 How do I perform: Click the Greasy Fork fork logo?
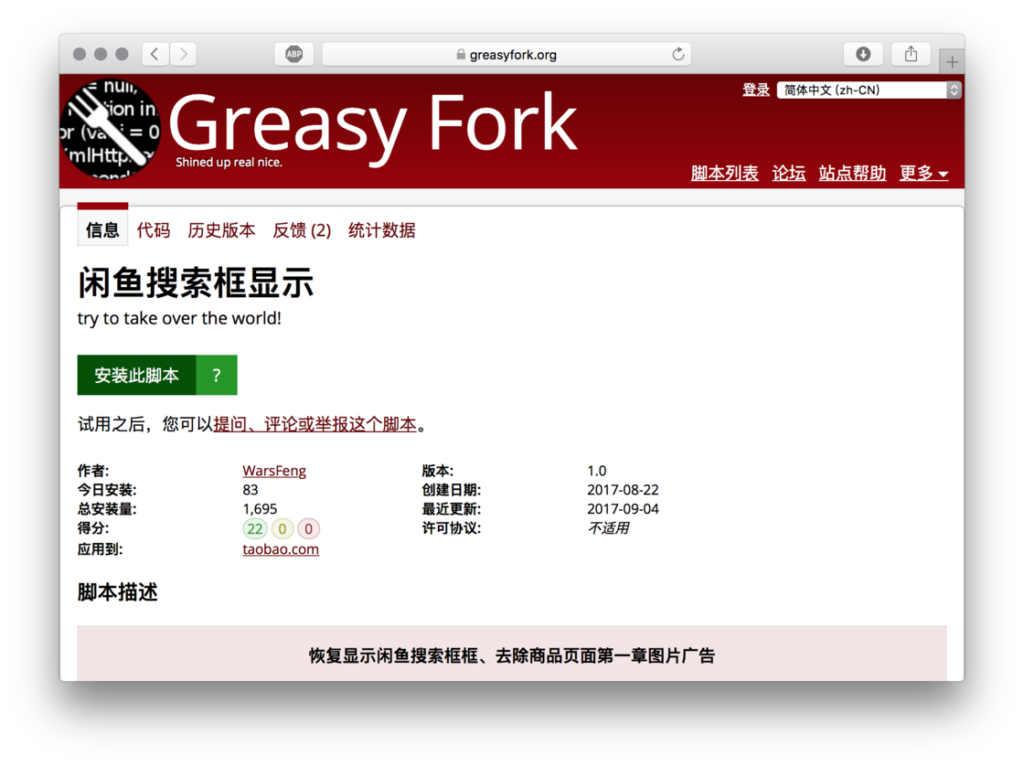110,129
